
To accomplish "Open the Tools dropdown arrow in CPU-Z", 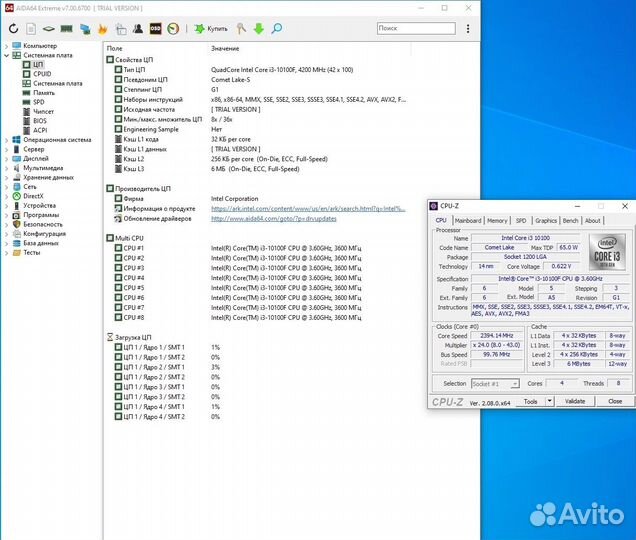I will 549,401.
